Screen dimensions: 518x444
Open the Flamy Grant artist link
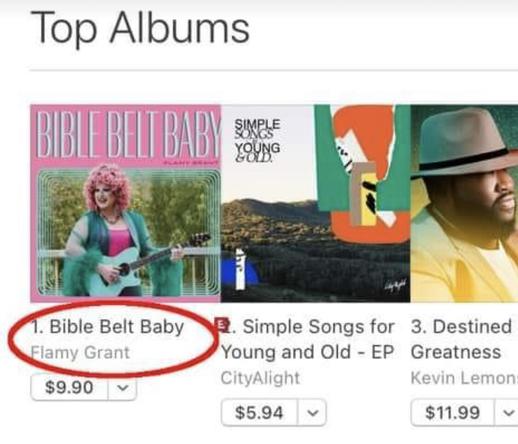80,352
